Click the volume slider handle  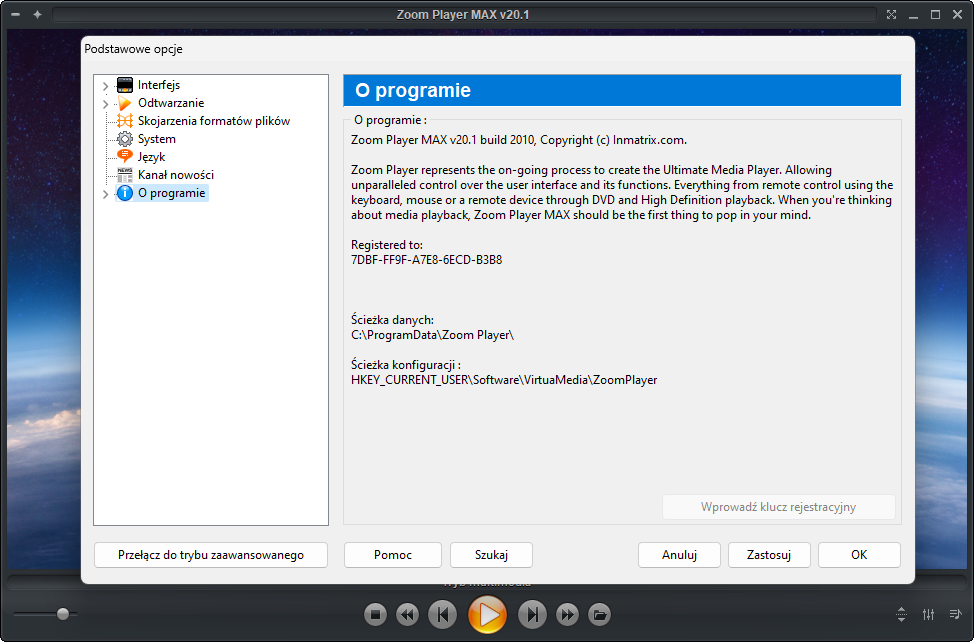click(63, 614)
